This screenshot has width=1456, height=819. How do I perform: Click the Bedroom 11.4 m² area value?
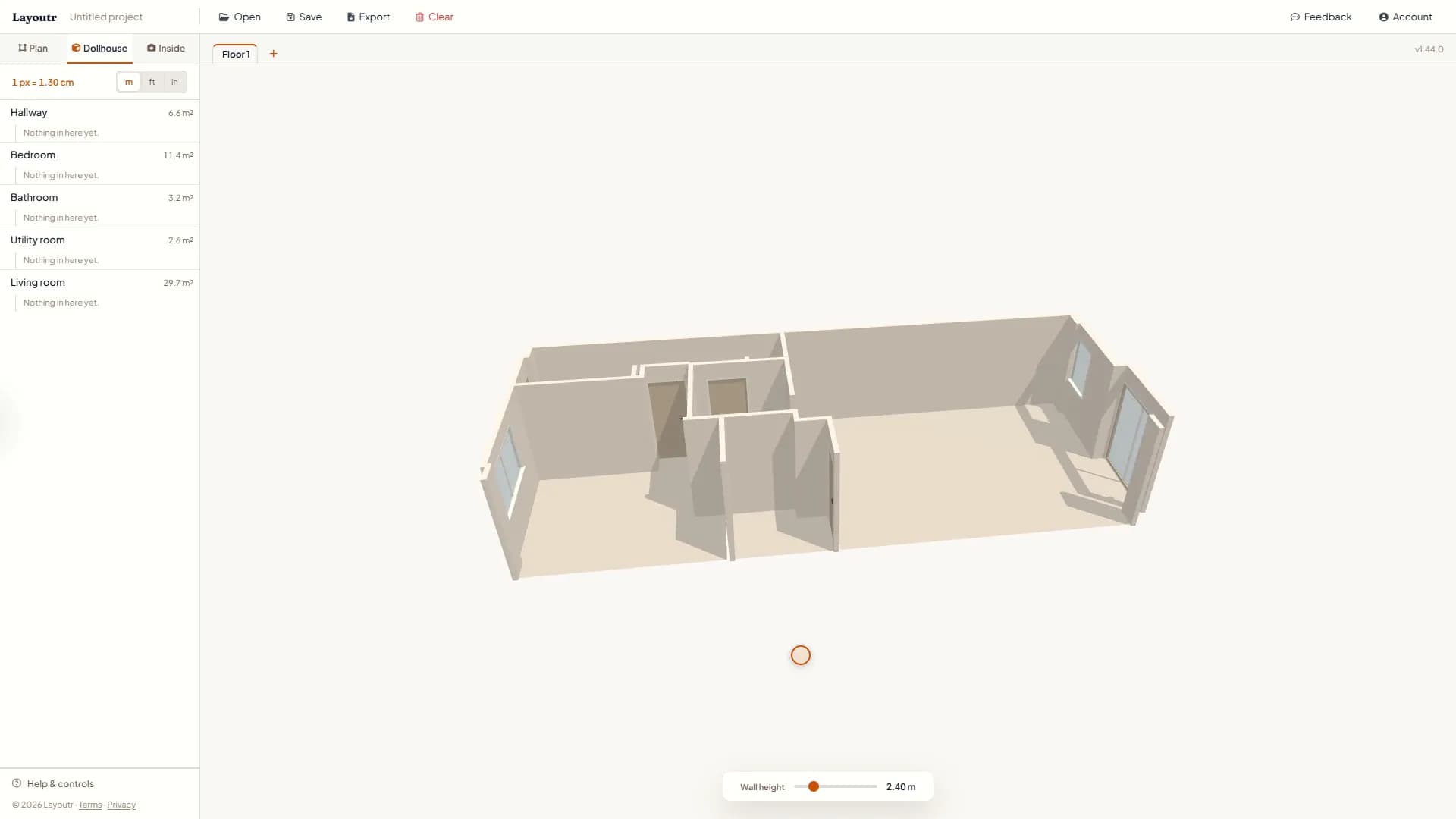178,155
